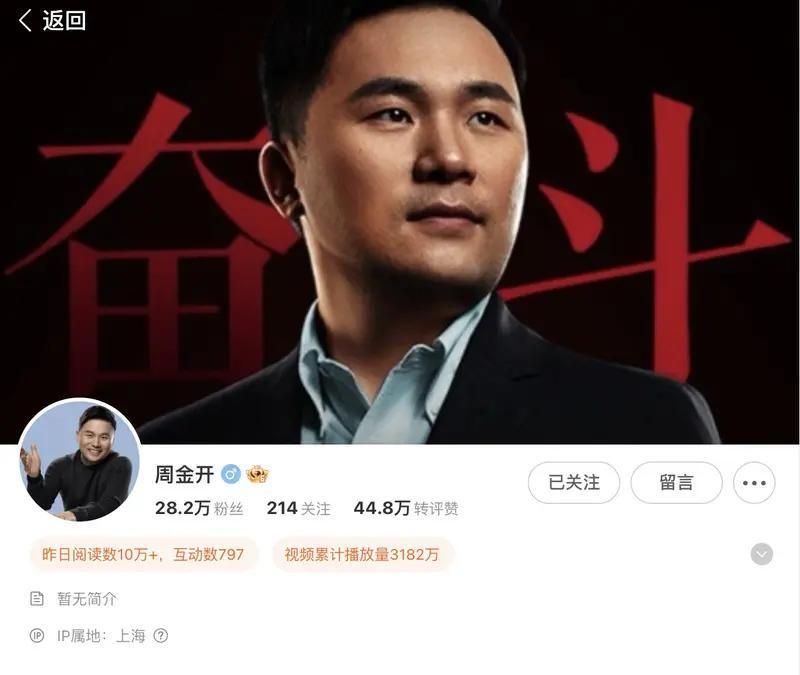This screenshot has width=800, height=675.
Task: Open the 214 关注 following list
Action: pyautogui.click(x=298, y=508)
